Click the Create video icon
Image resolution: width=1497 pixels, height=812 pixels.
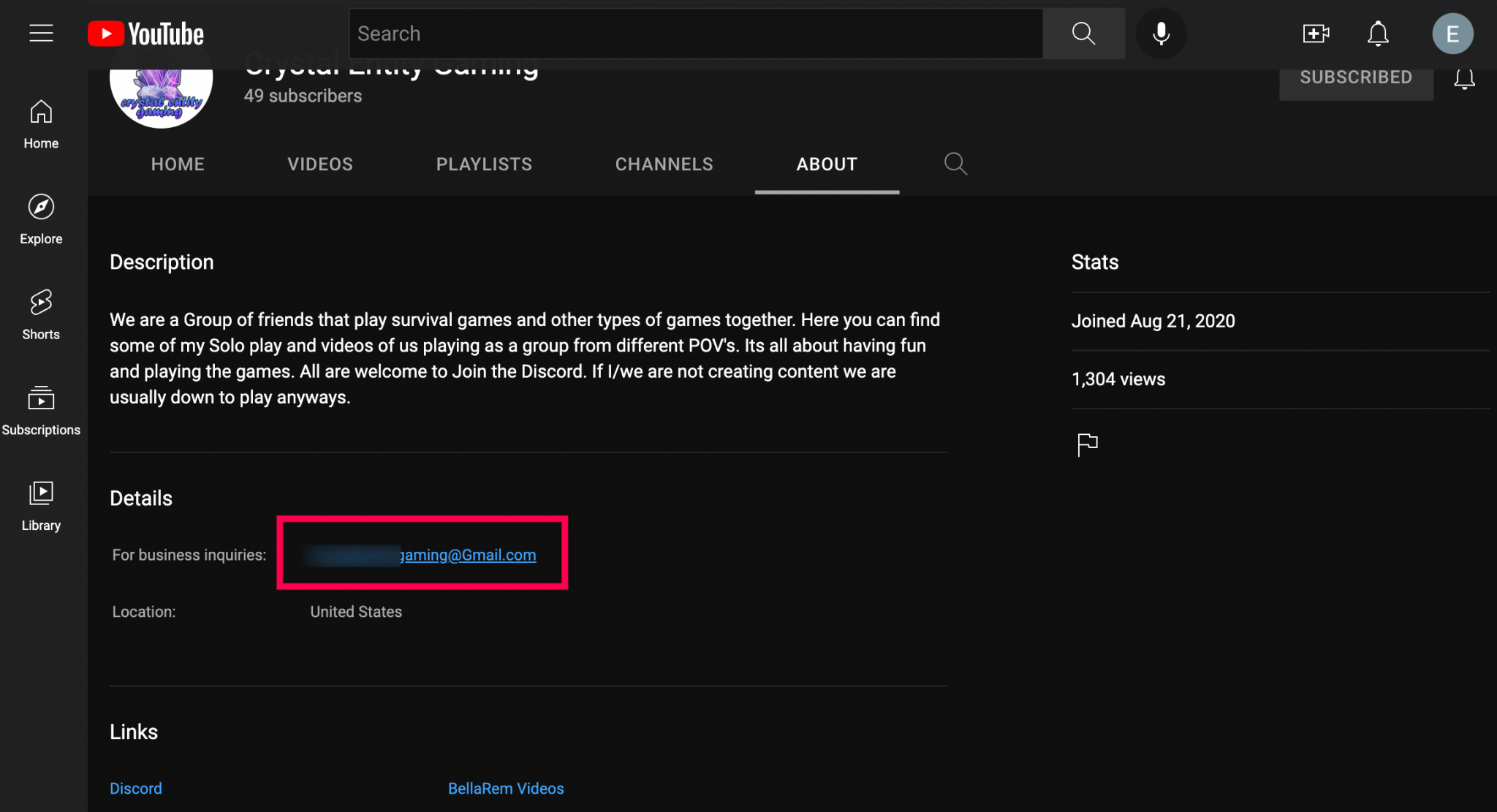[x=1316, y=33]
